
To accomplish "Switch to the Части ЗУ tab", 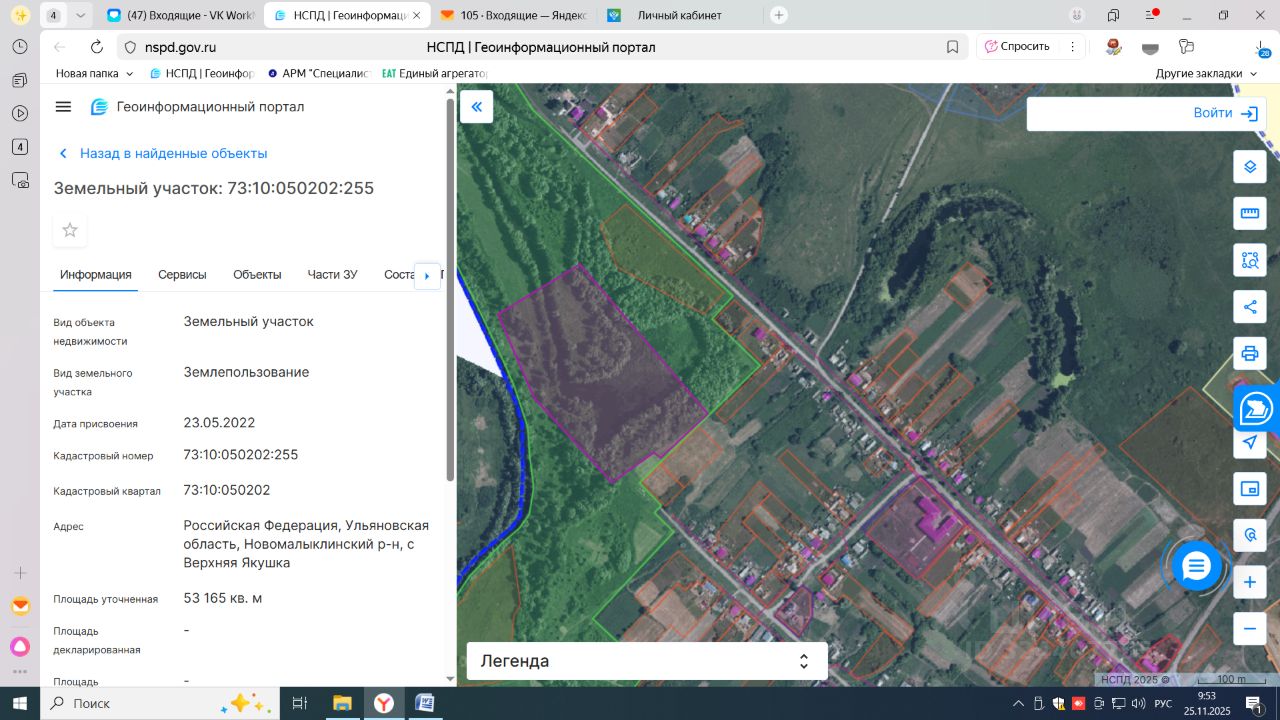I will (x=333, y=275).
